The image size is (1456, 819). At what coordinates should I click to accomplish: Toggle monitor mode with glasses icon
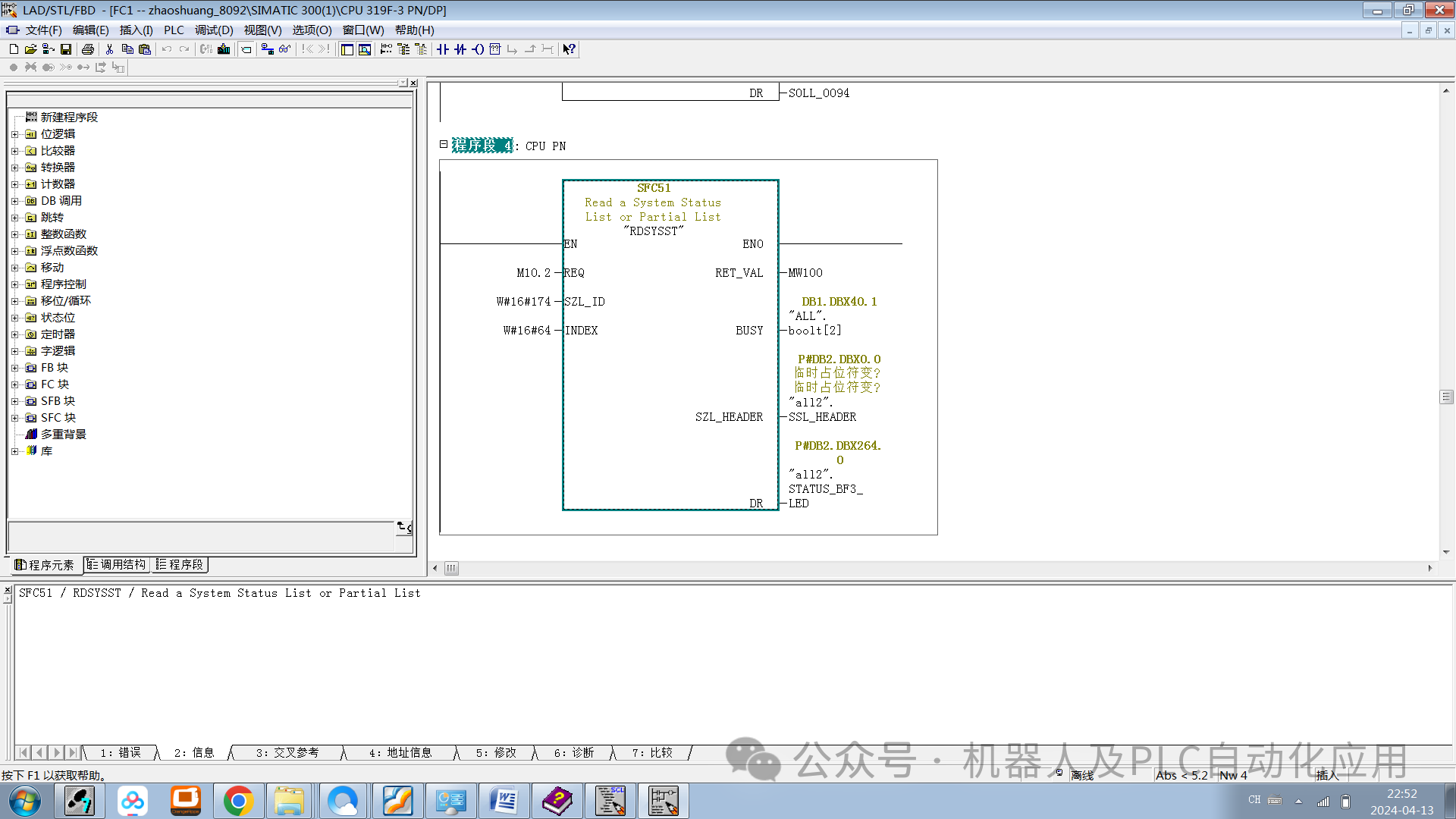click(x=284, y=49)
